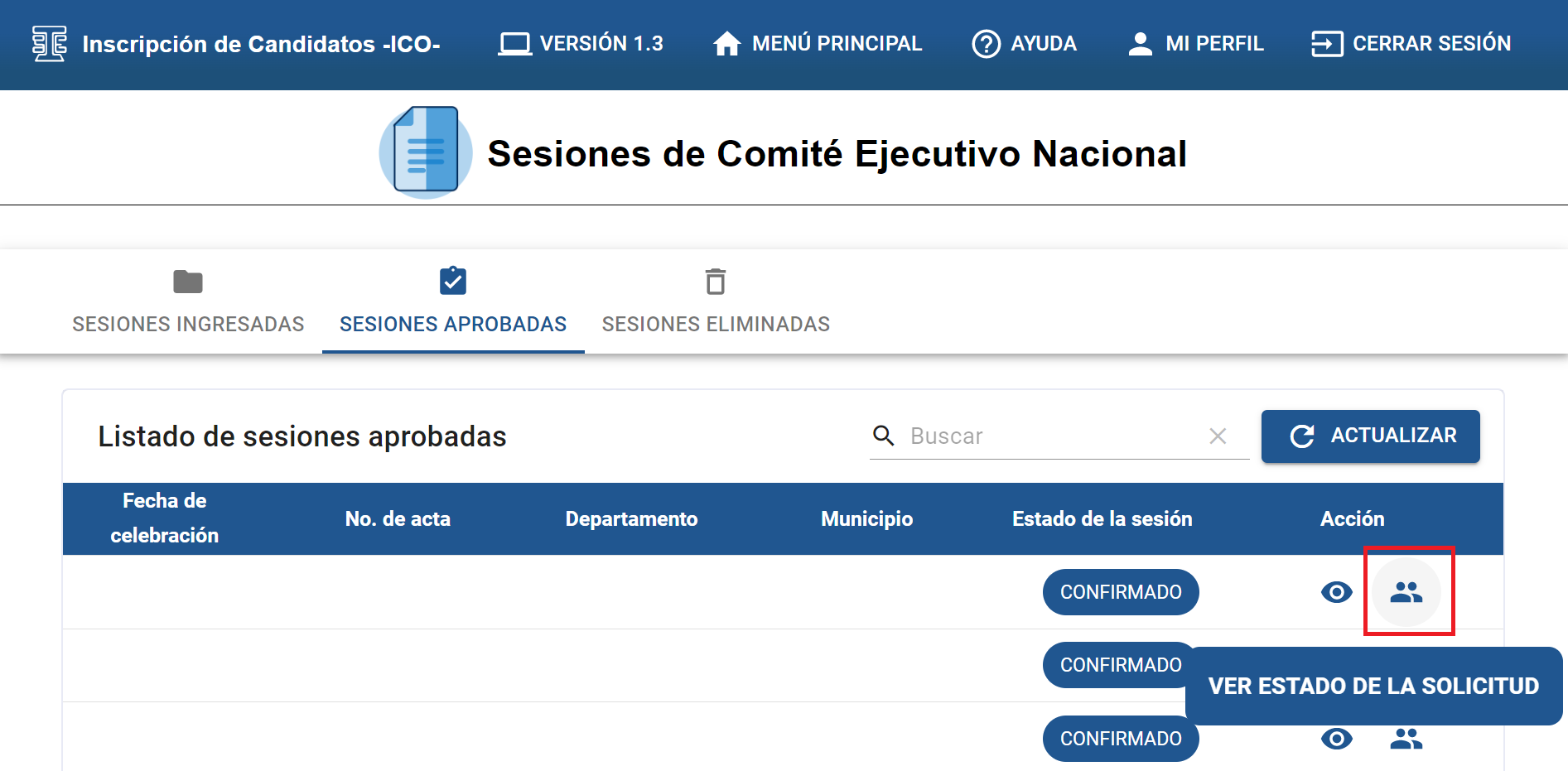This screenshot has height=771, width=1568.
Task: Click the Mi Perfil person icon
Action: pos(1140,44)
